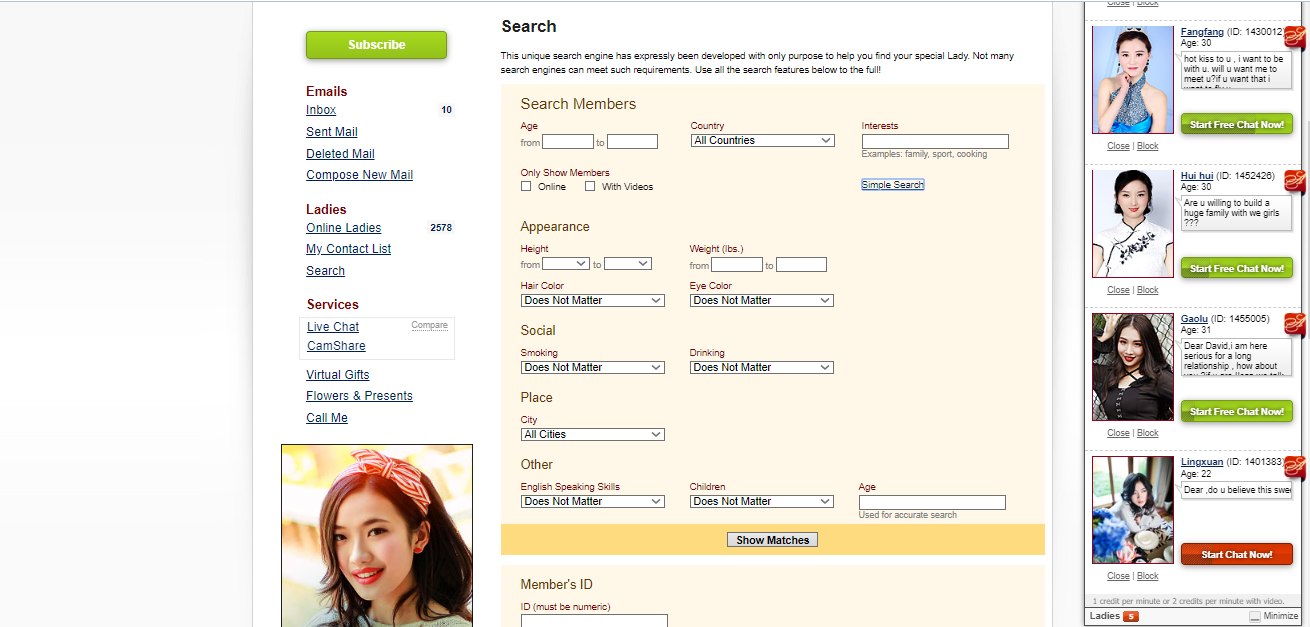Open the Country dropdown
The image size is (1310, 627).
(x=762, y=141)
